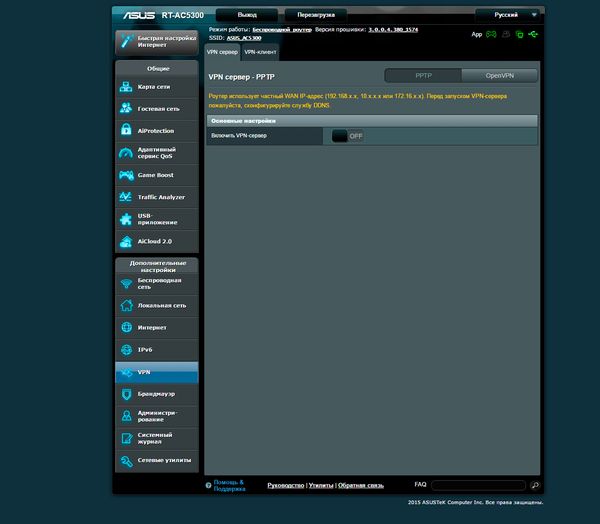Screen dimensions: 600x524
Task: Click the green gamepad status icon
Action: (491, 34)
